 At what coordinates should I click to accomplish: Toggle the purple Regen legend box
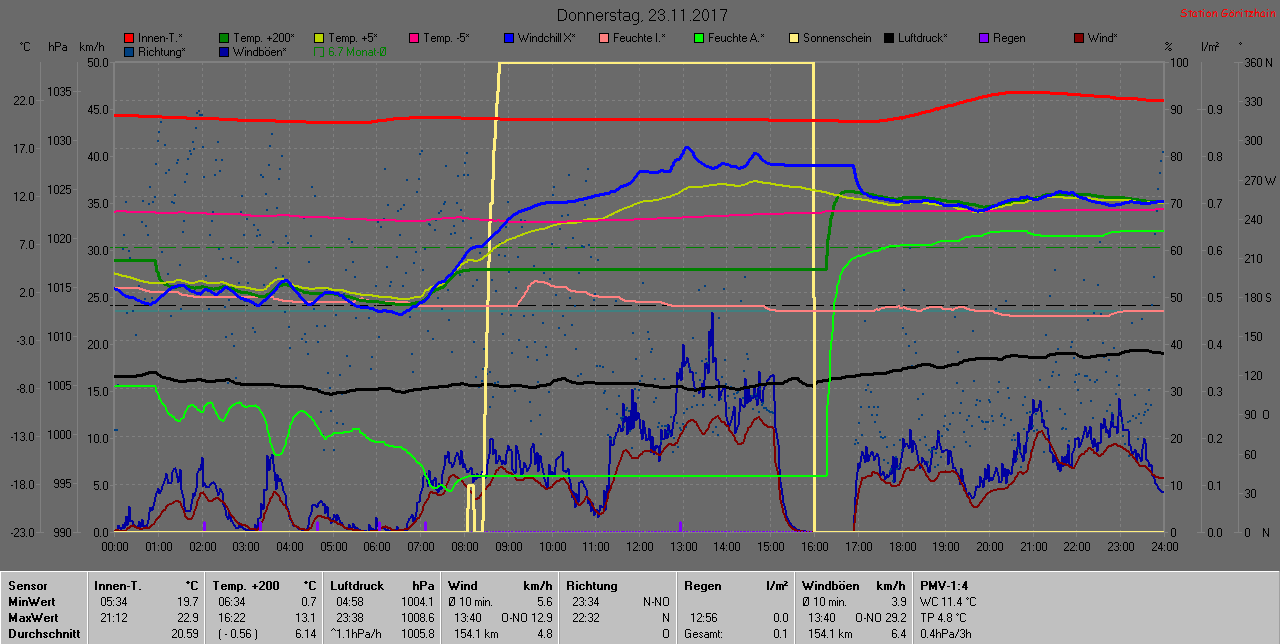pos(984,38)
